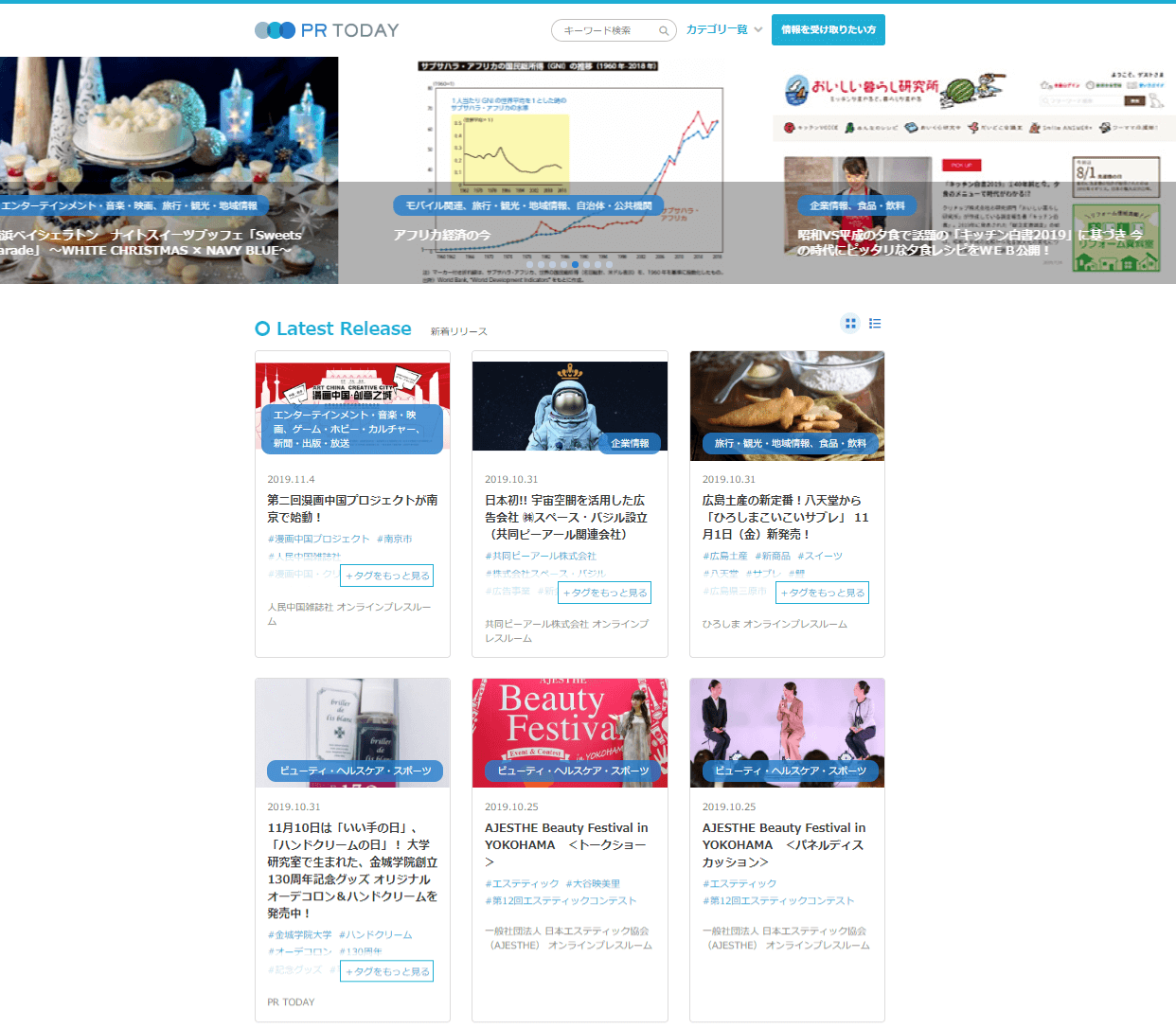Open the ひろしまこいこいサブレ cookie thumbnail
1176x1028 pixels.
[x=788, y=406]
